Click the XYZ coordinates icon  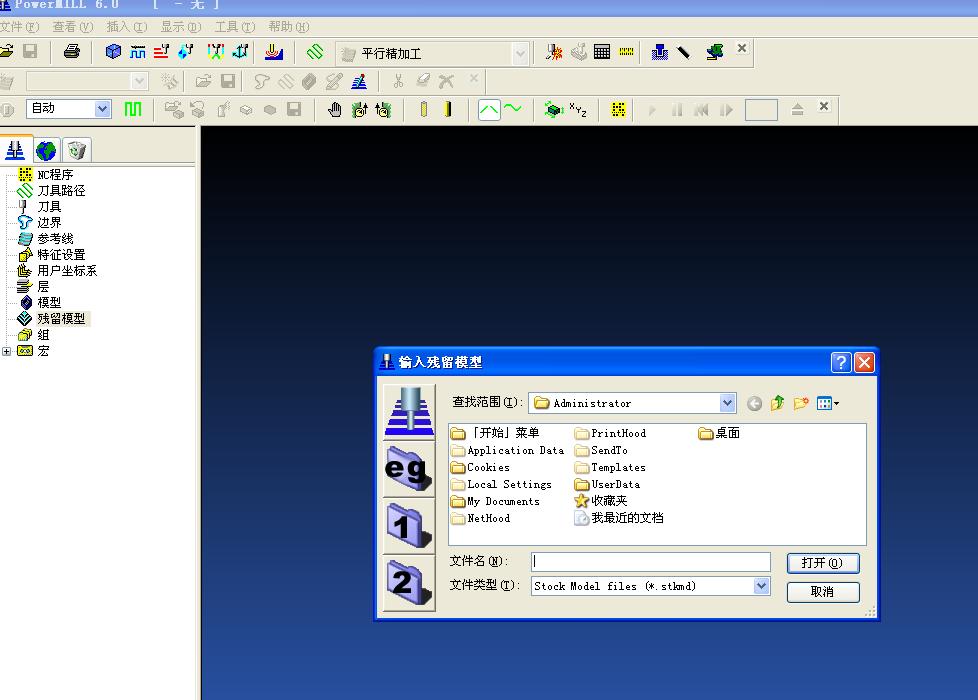(x=578, y=110)
